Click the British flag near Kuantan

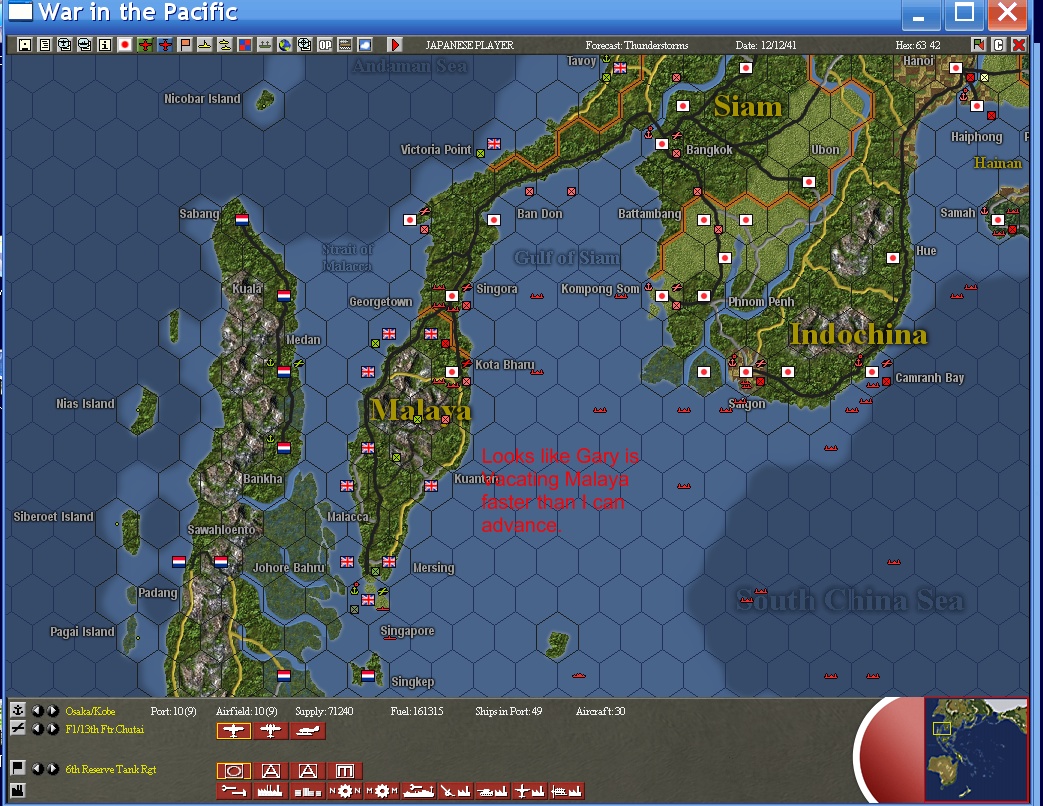tap(431, 485)
